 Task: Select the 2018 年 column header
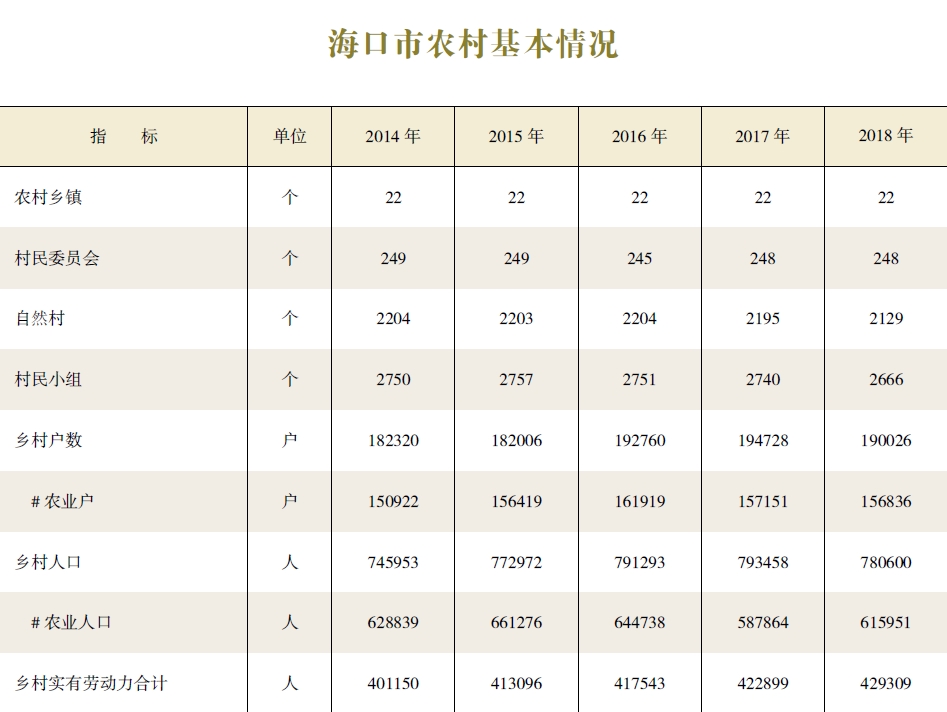tap(886, 136)
